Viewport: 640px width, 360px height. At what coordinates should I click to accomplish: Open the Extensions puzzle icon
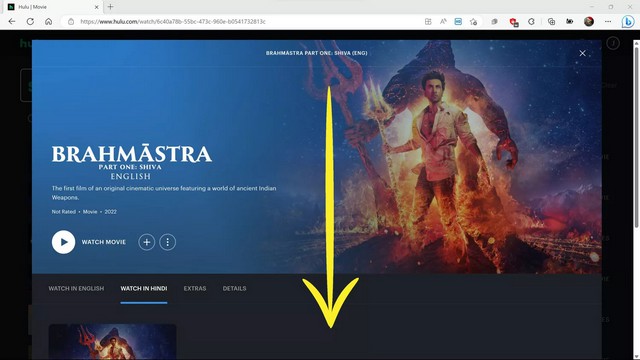coord(531,22)
